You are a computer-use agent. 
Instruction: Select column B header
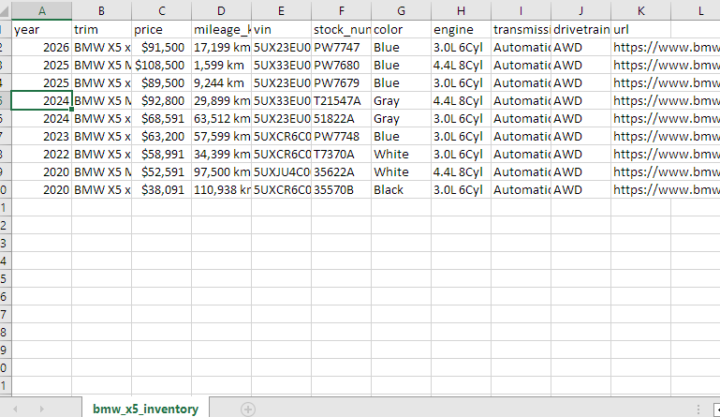tap(101, 11)
